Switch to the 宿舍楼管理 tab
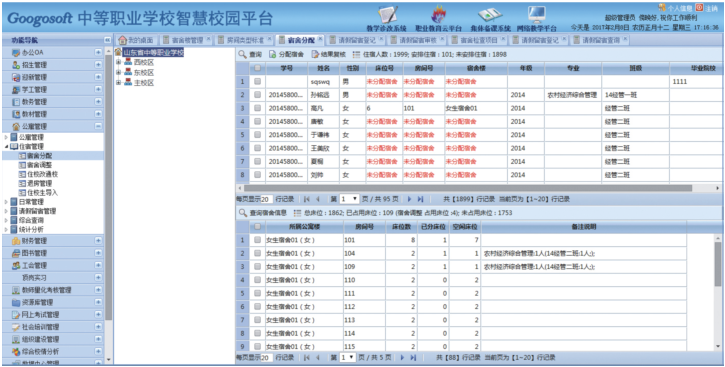 click(187, 40)
